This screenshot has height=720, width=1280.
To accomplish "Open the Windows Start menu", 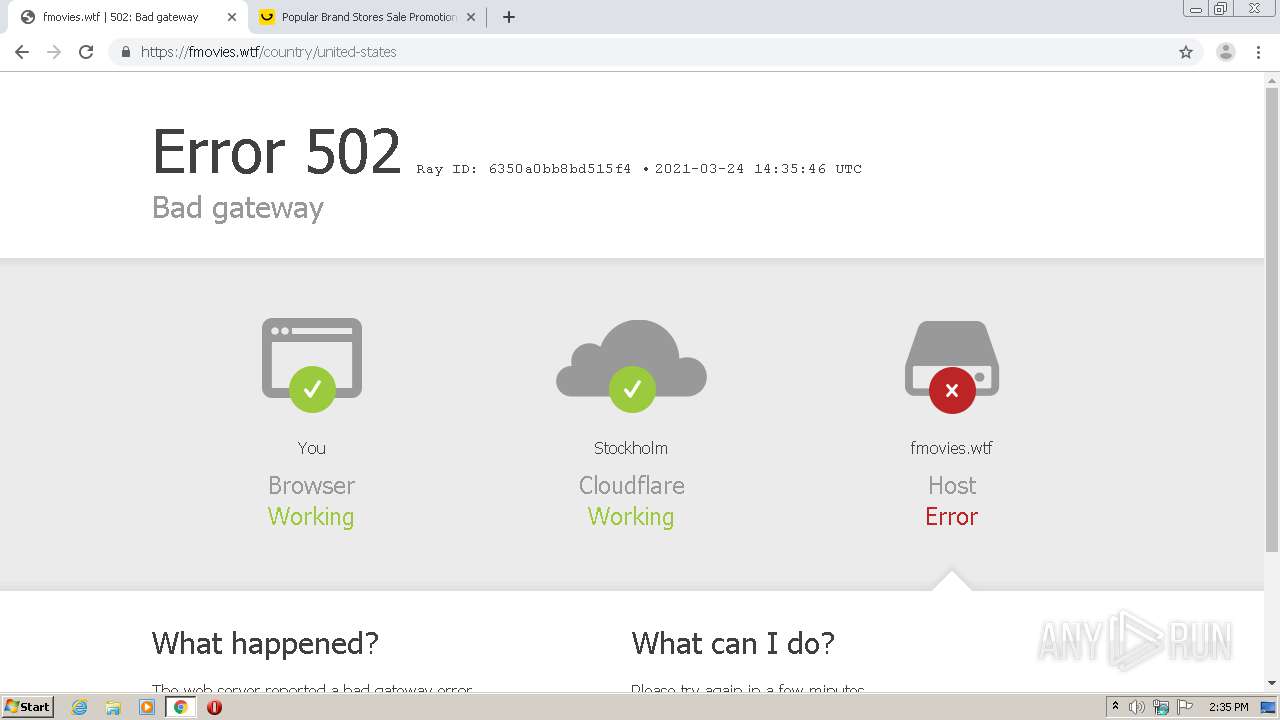I will click(x=27, y=706).
